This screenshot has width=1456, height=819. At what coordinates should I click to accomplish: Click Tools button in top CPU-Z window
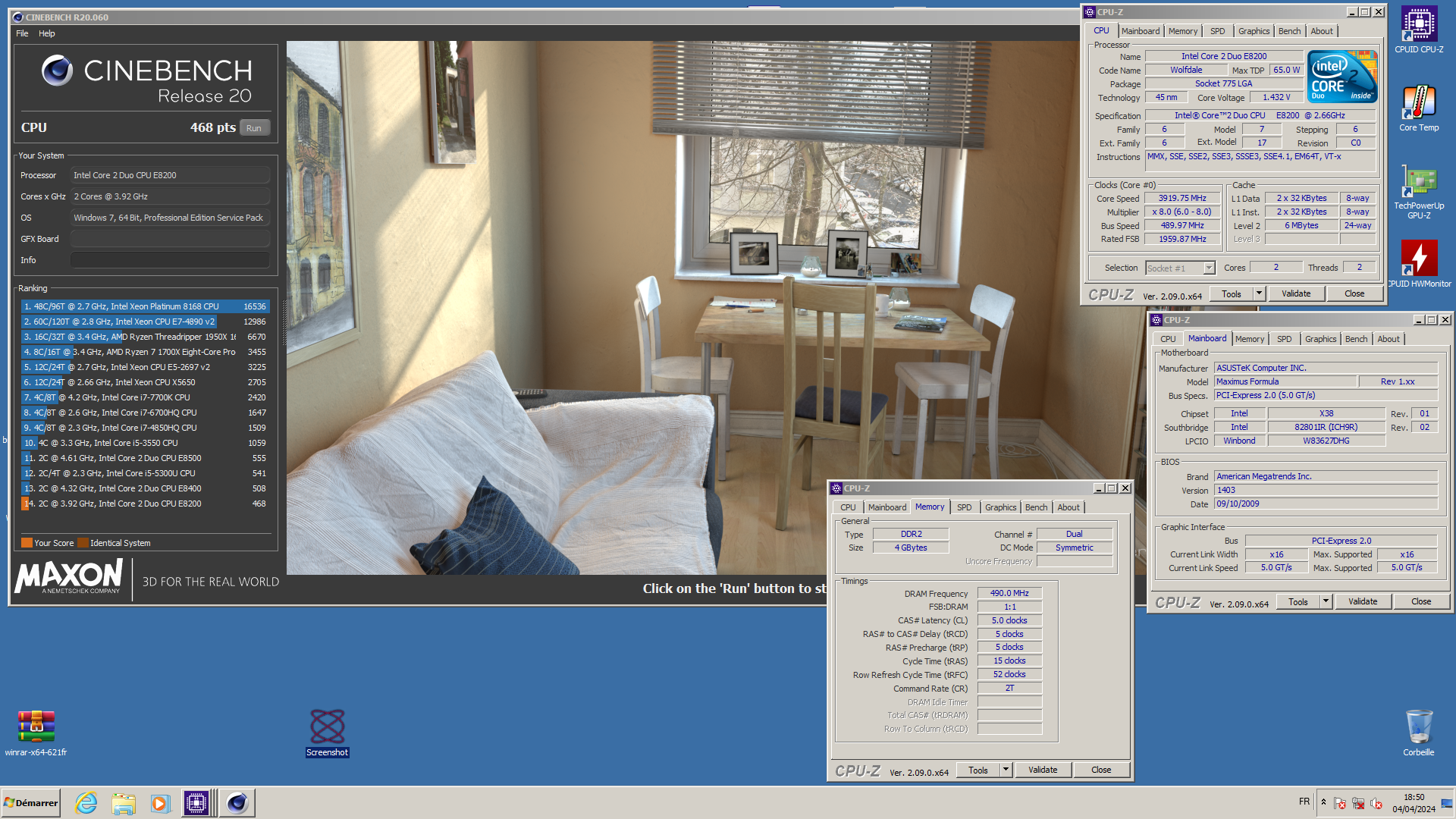click(x=1232, y=293)
